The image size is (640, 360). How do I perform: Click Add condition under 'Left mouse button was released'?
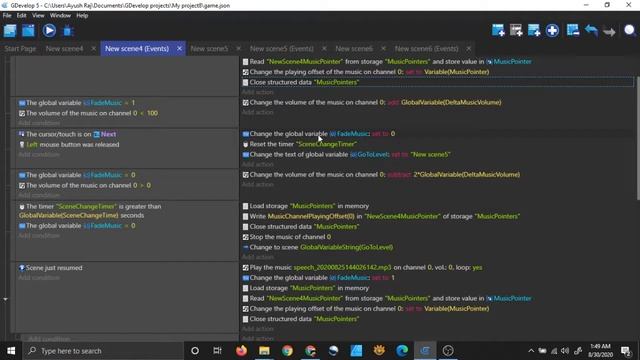click(x=39, y=154)
